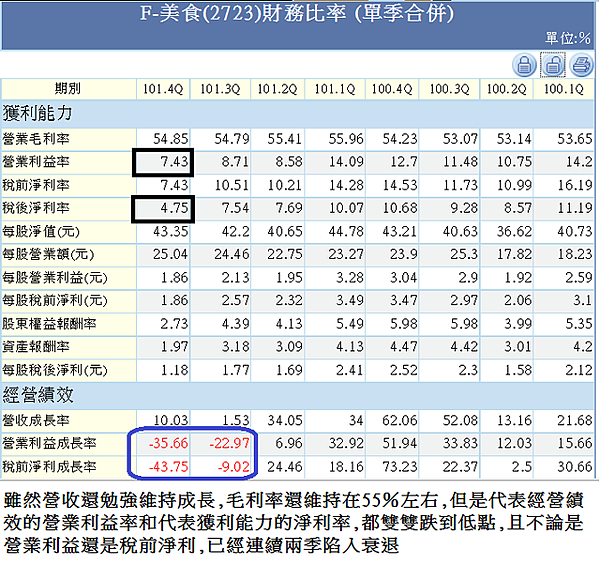
Task: Select the 100.1Q column header
Action: 564,89
